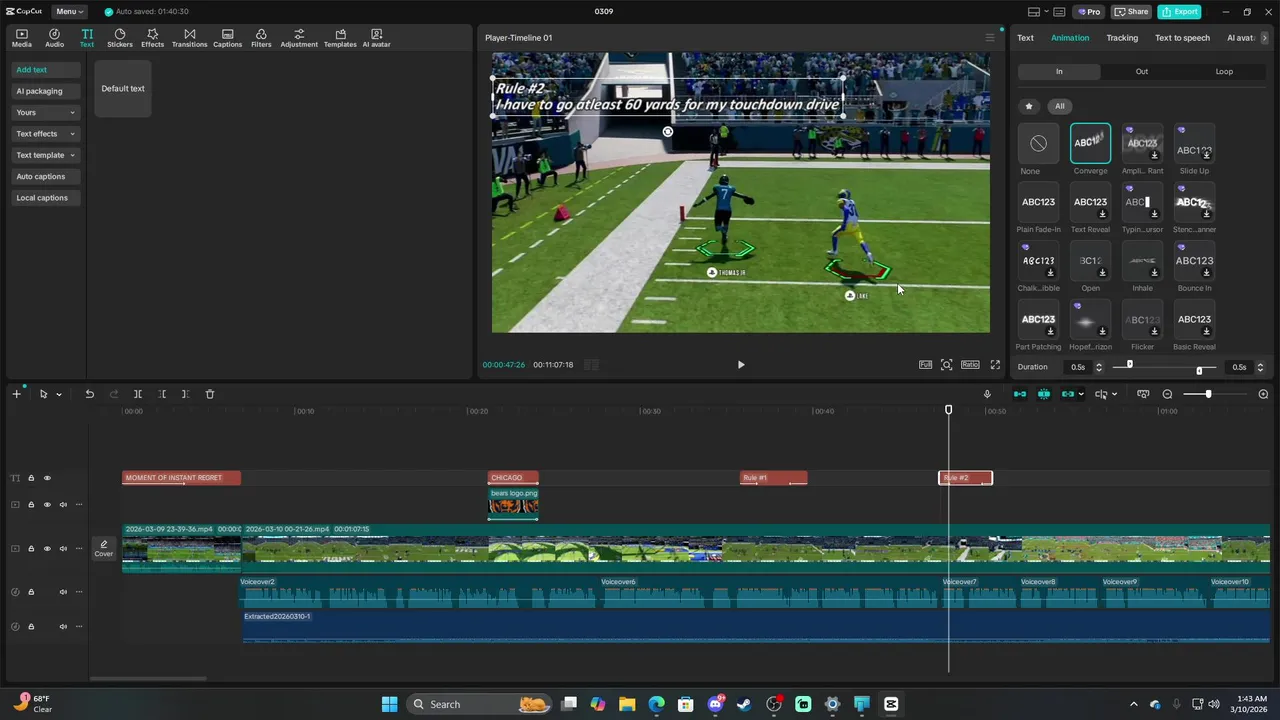Mute the Extracted audio track

pyautogui.click(x=63, y=626)
